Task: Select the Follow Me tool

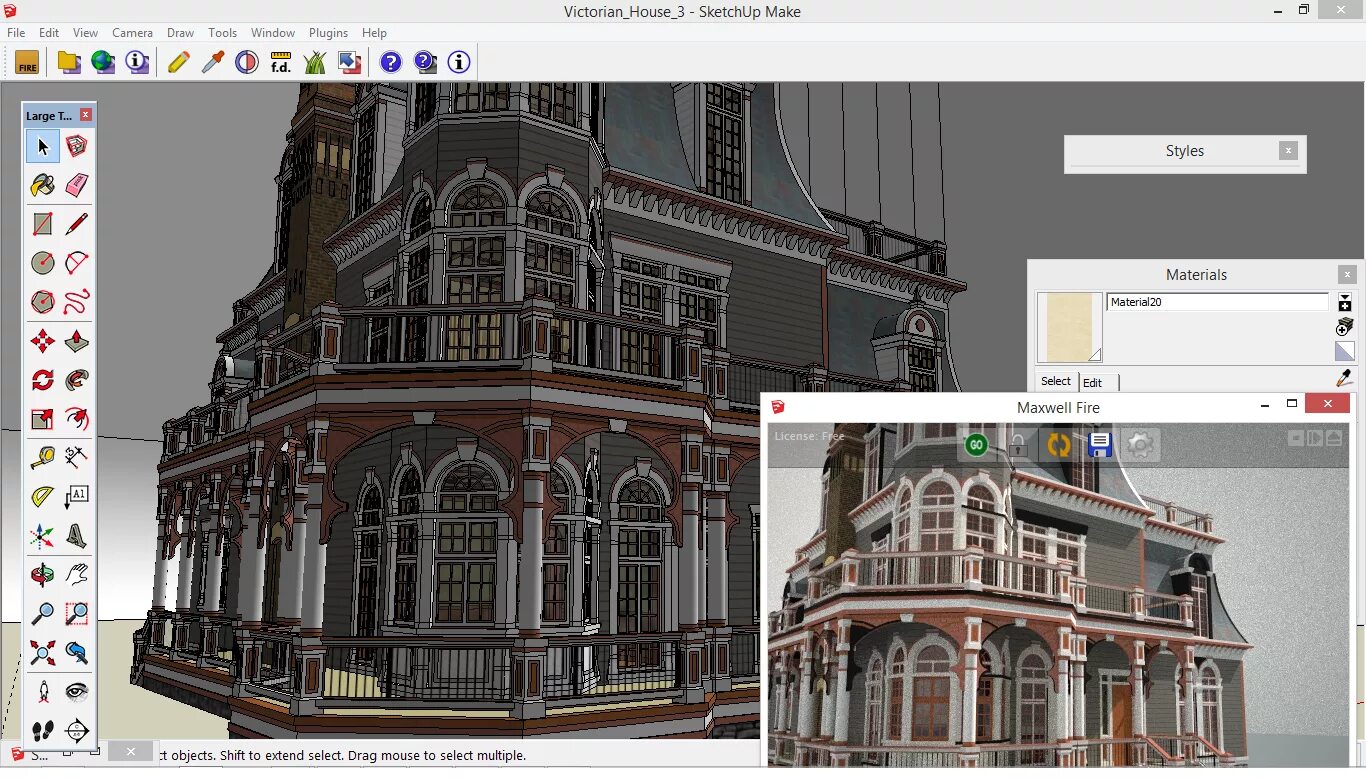Action: [77, 380]
